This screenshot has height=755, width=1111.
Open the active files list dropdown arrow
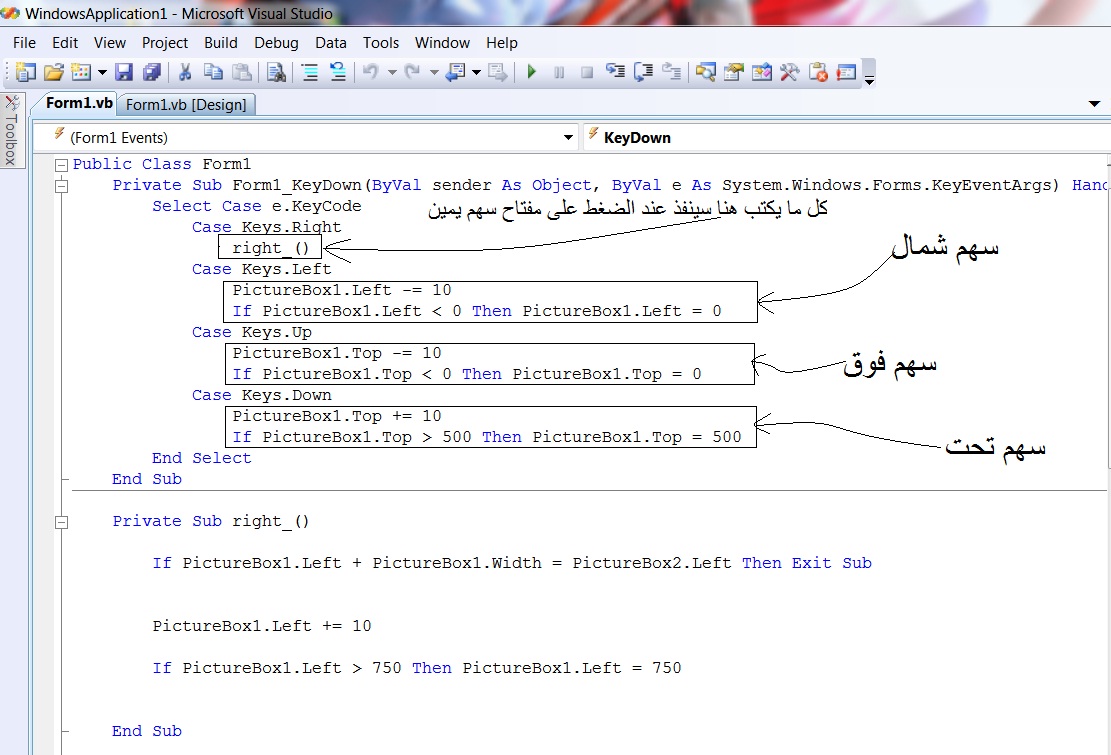pyautogui.click(x=1094, y=104)
